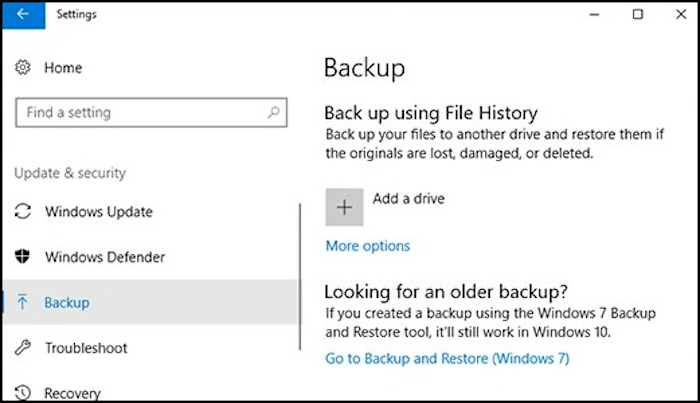Select Windows Update in sidebar
Viewport: 700px width, 403px height.
[x=98, y=212]
